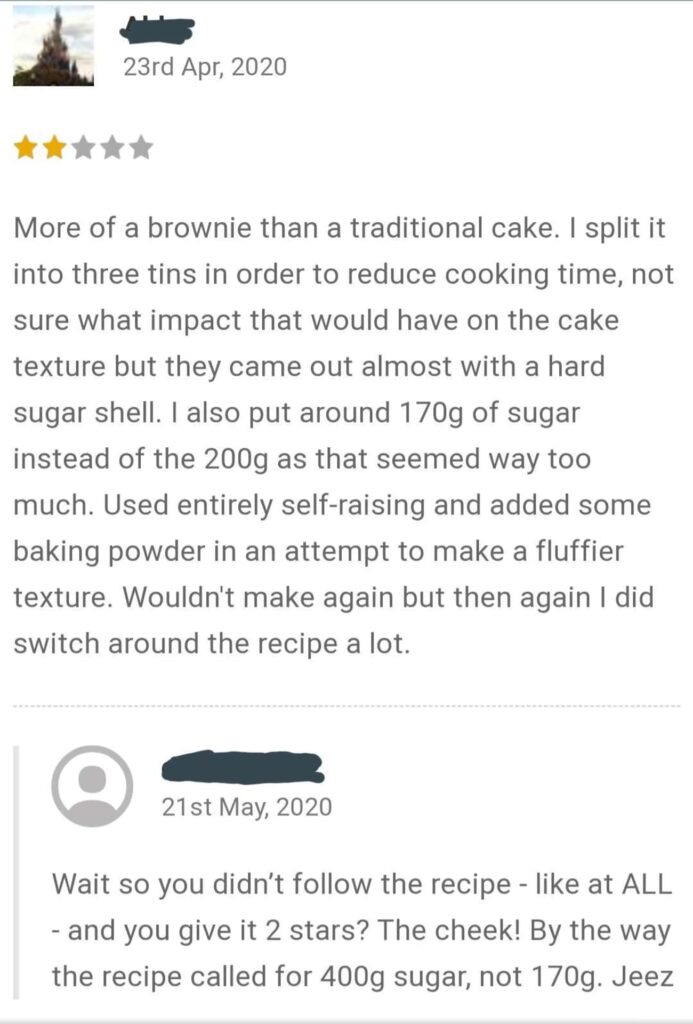Click the second gold rating star
Viewport: 693px width, 1024px height.
coord(54,148)
